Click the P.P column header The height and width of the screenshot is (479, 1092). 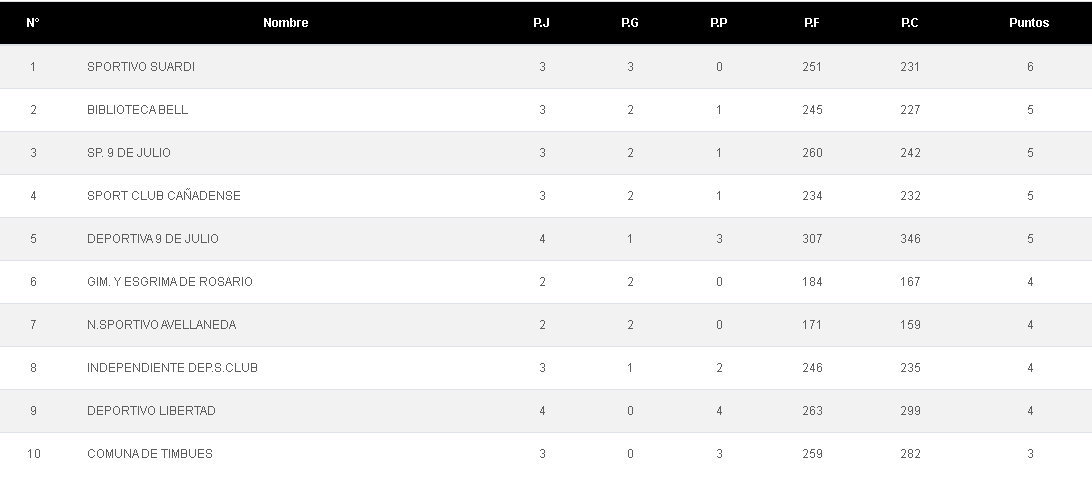[x=718, y=23]
